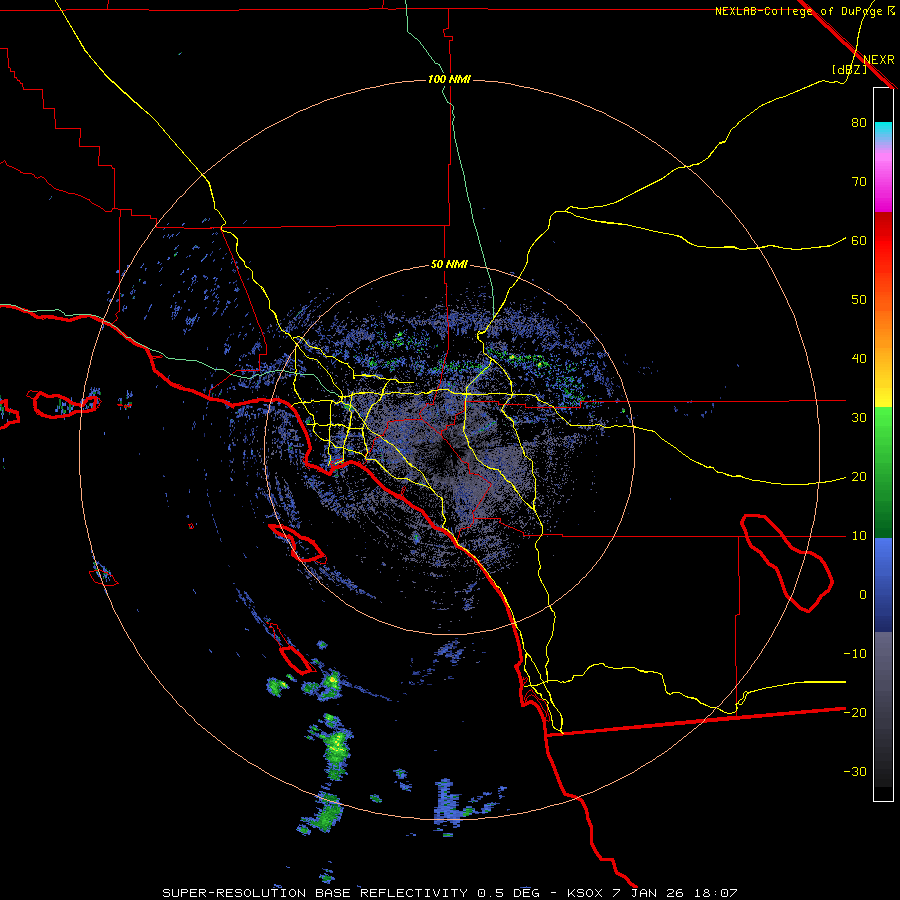
Task: Pick the blue segment of the color bar
Action: [x=883, y=585]
